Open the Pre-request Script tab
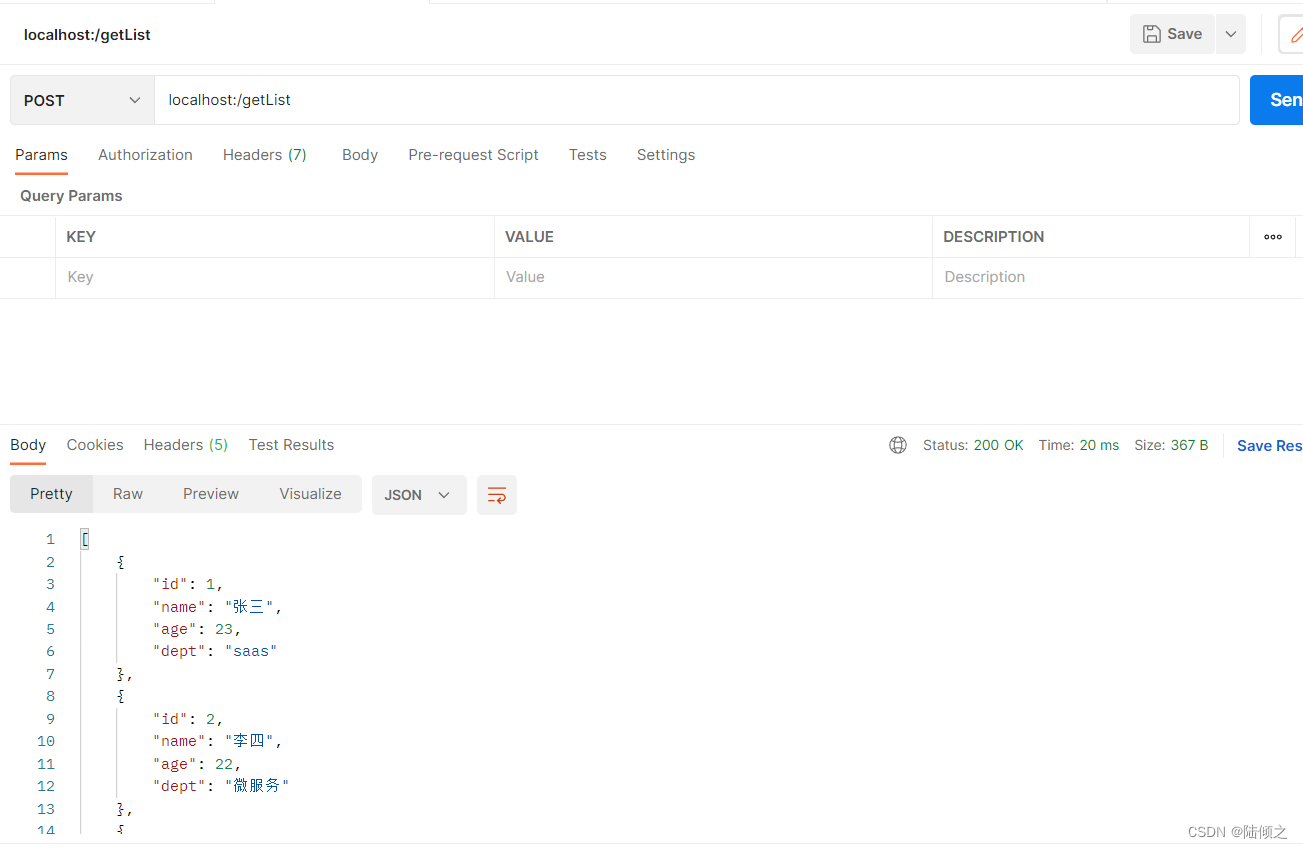Viewport: 1303px width, 848px height. (473, 155)
